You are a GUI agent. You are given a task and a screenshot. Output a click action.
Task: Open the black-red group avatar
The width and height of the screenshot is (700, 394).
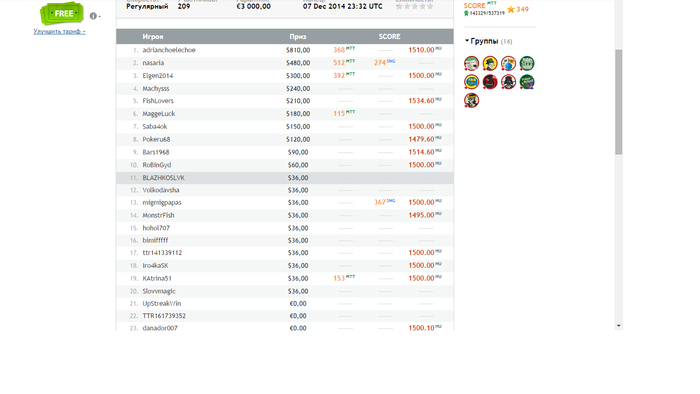(x=490, y=82)
